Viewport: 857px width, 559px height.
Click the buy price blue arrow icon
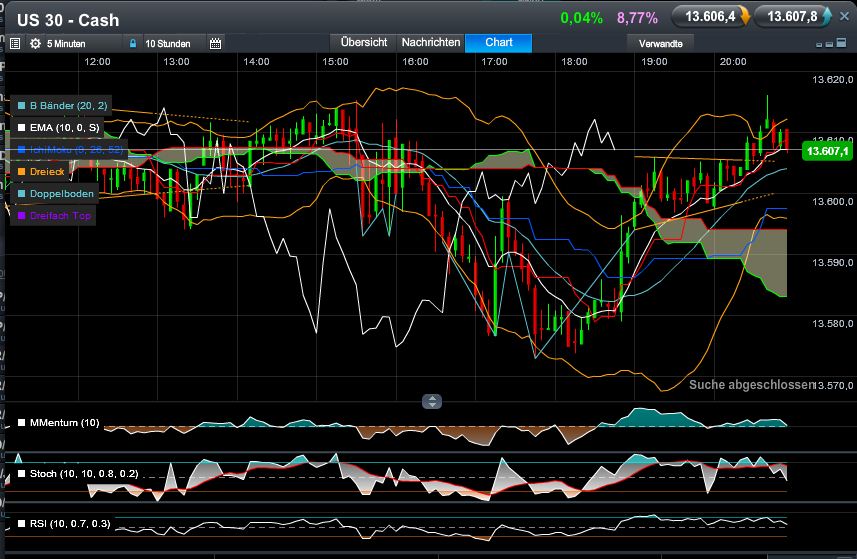(827, 16)
